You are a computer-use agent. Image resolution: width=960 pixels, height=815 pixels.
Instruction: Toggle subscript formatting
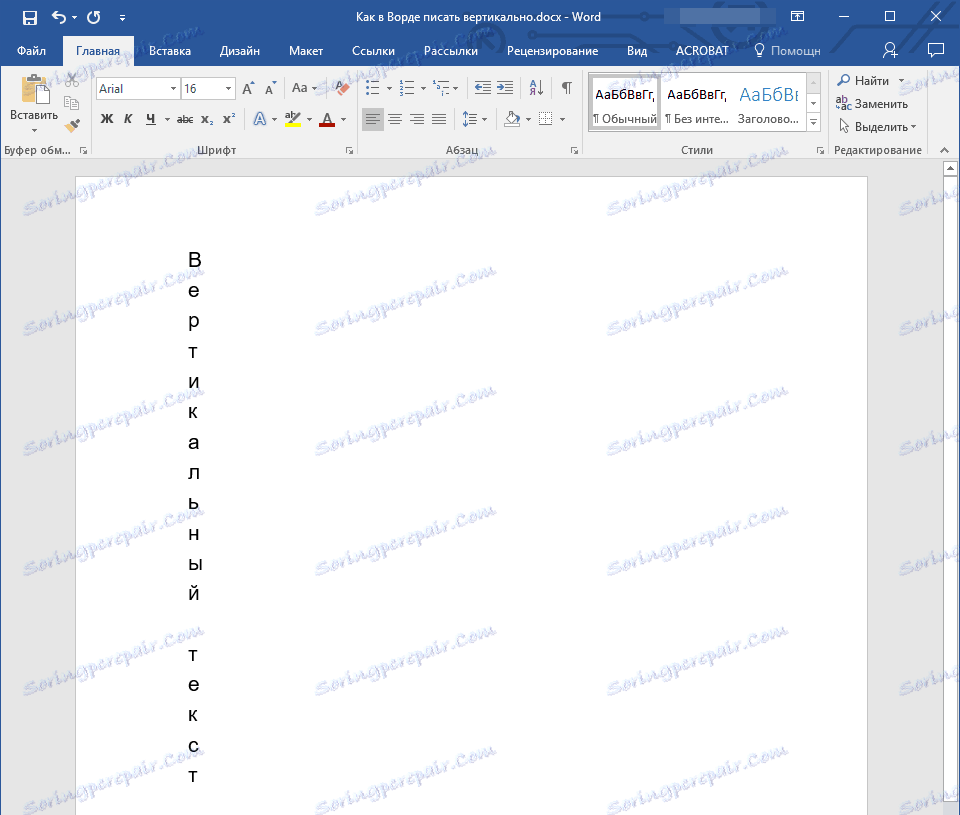tap(208, 119)
